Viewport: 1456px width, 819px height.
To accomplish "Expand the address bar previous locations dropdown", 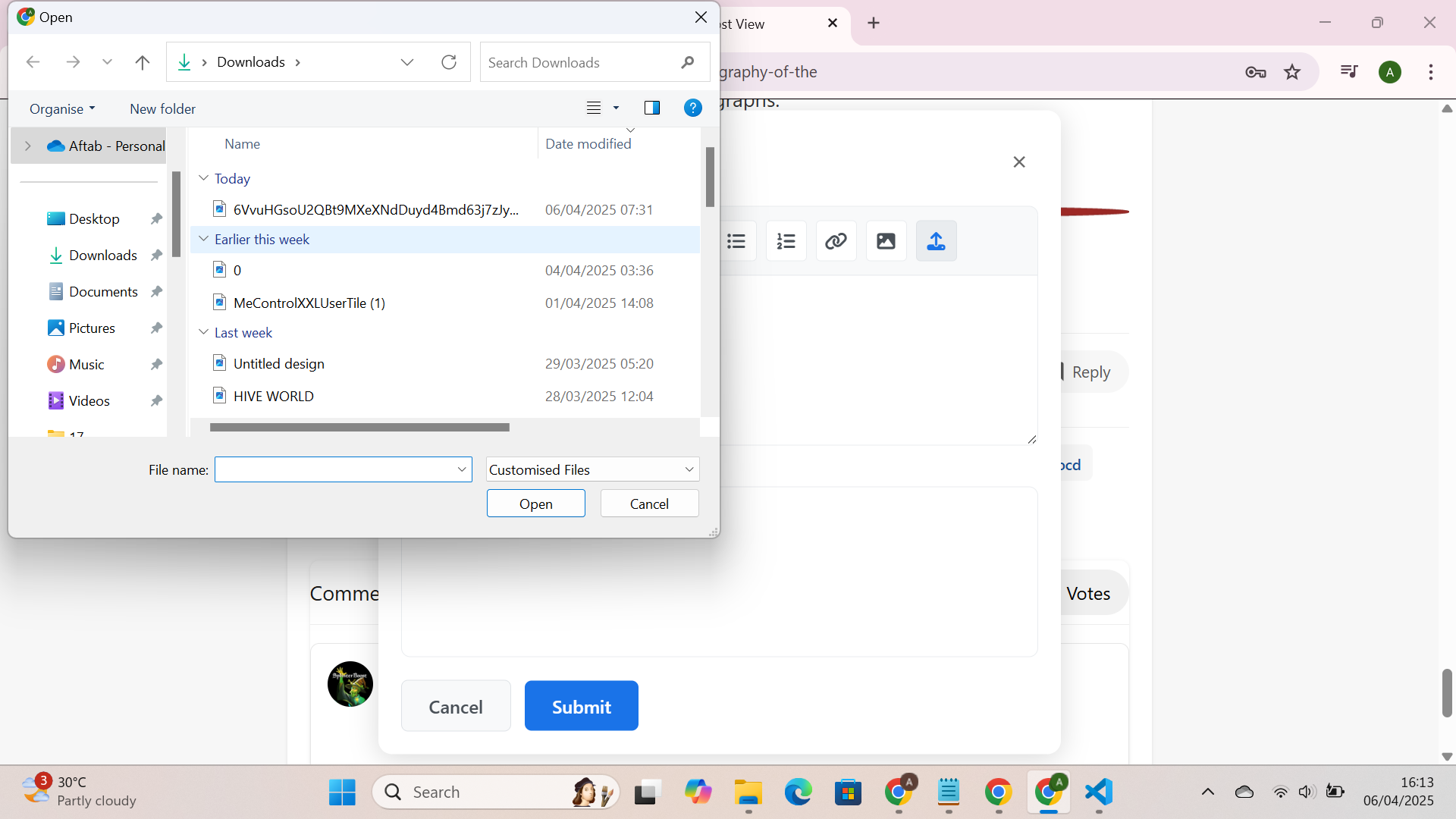I will (407, 62).
